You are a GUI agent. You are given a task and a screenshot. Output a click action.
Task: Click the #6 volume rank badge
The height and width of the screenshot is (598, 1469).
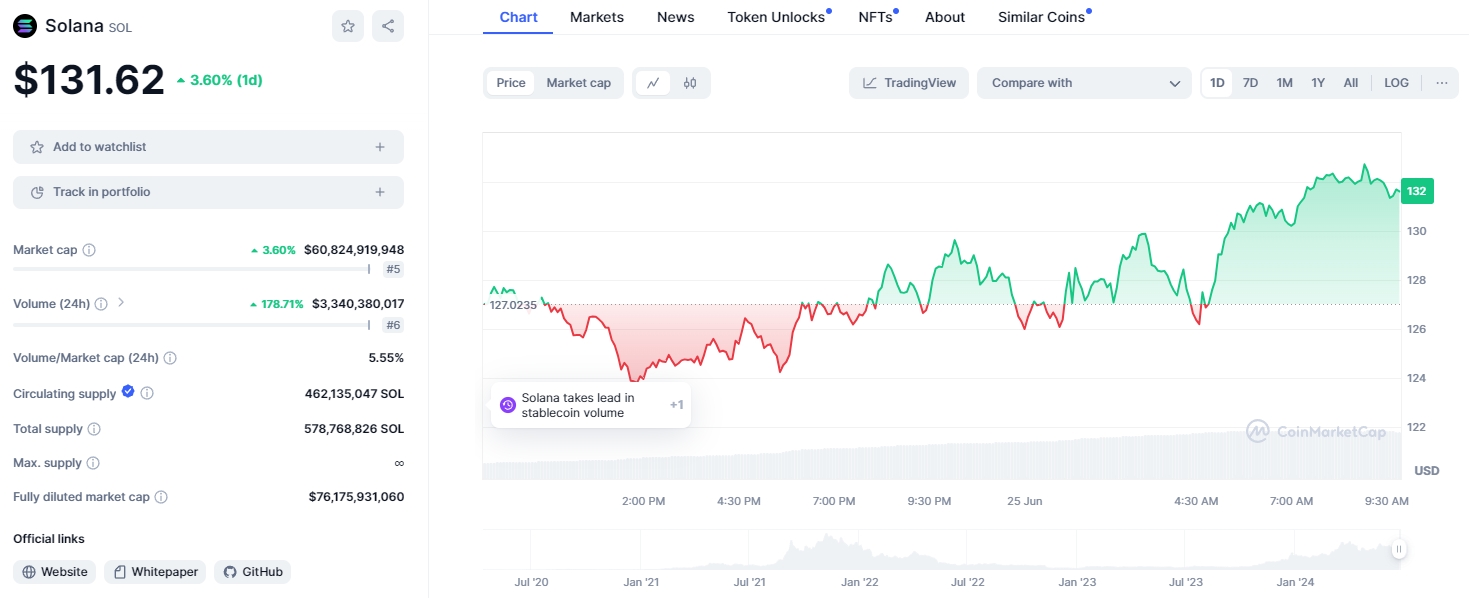click(x=392, y=324)
